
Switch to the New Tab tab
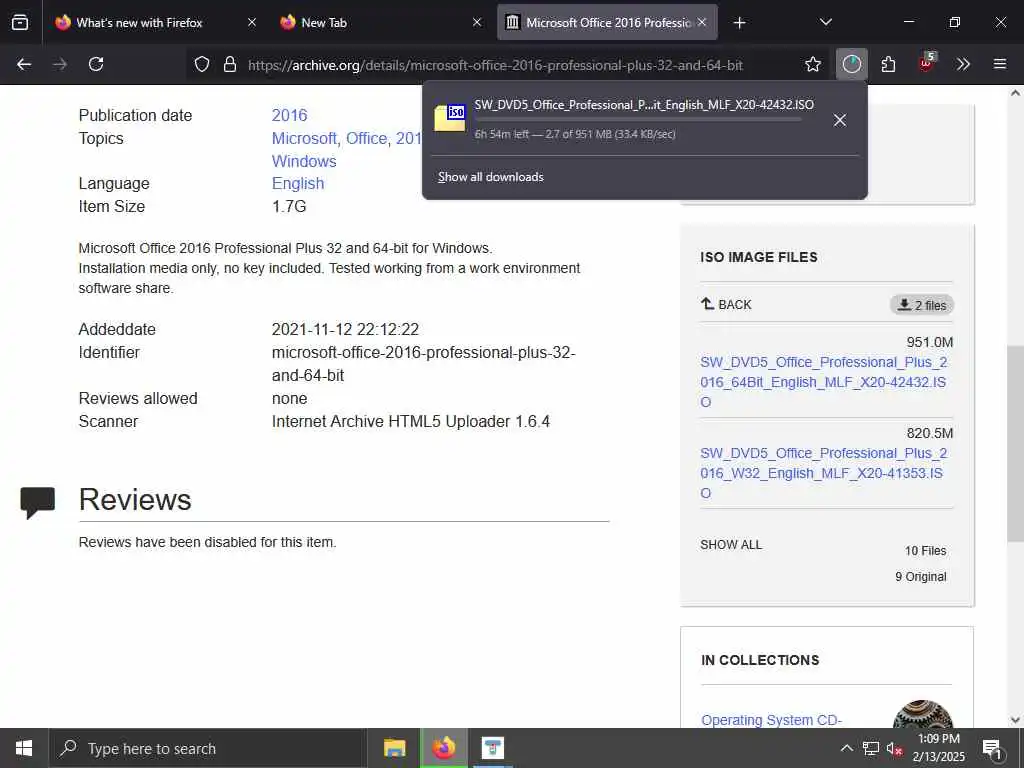381,22
